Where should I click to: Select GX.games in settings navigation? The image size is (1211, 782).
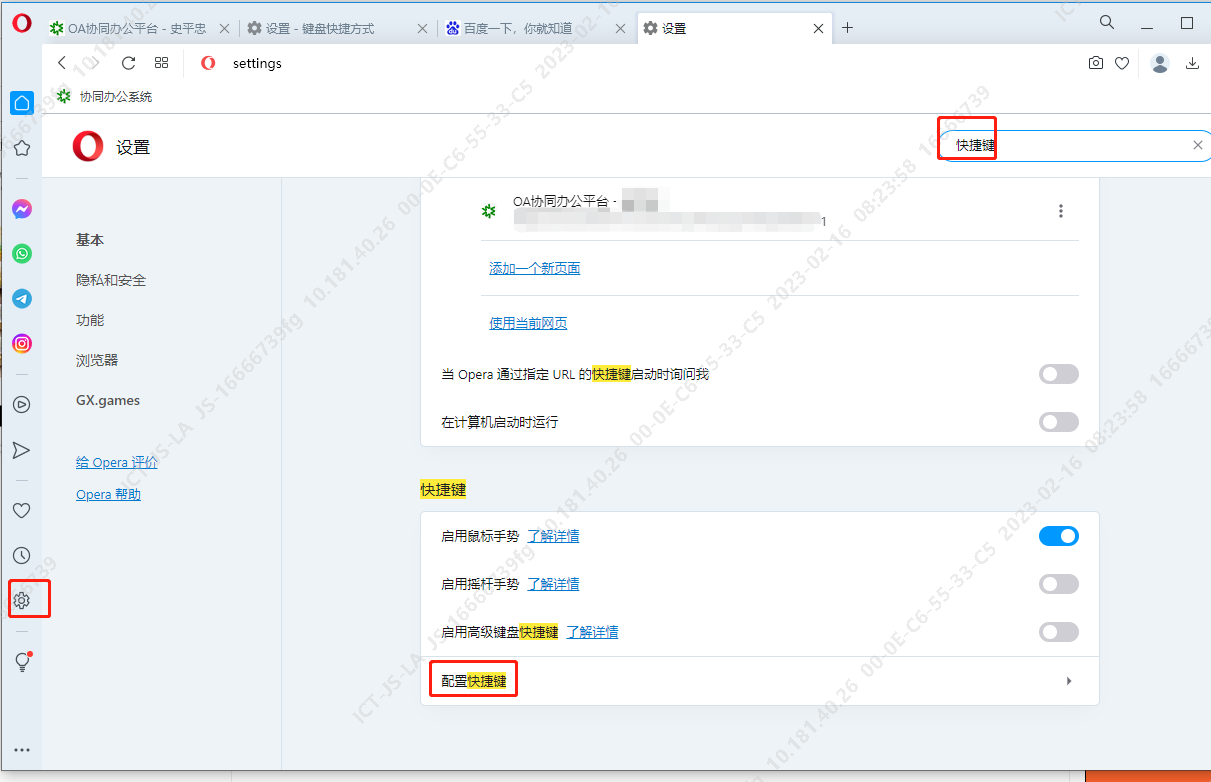(x=108, y=400)
